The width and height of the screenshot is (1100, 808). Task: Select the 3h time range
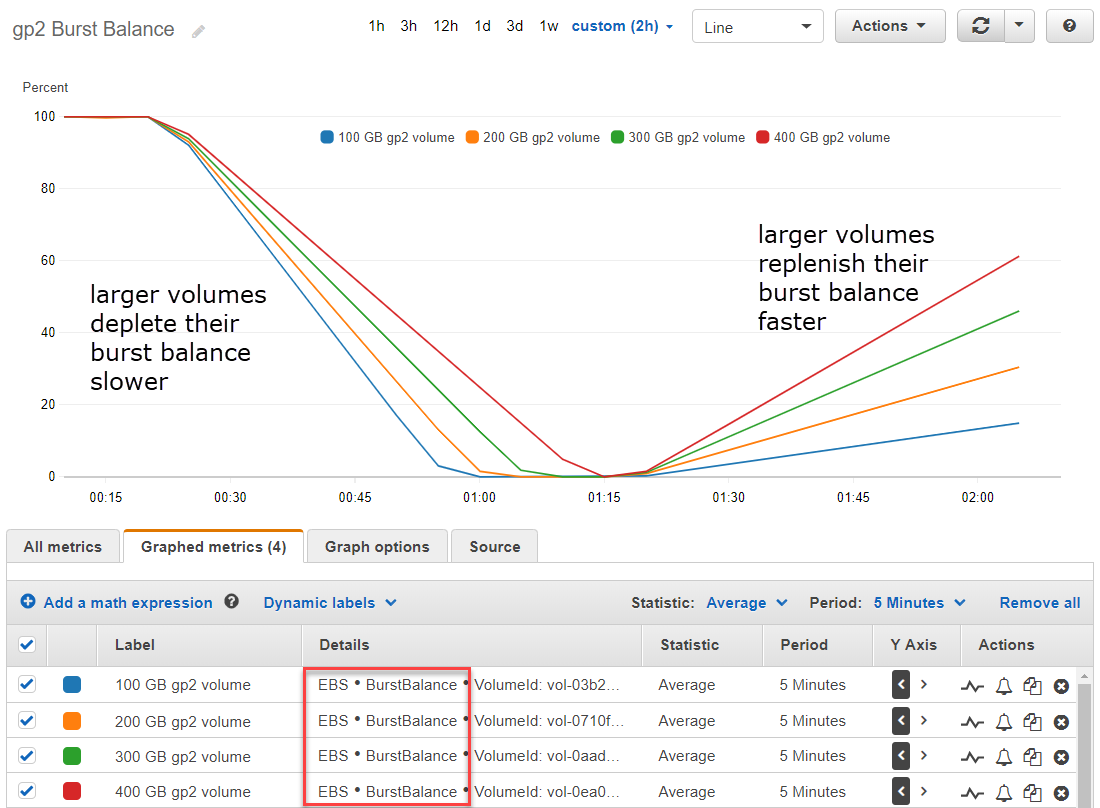[409, 26]
